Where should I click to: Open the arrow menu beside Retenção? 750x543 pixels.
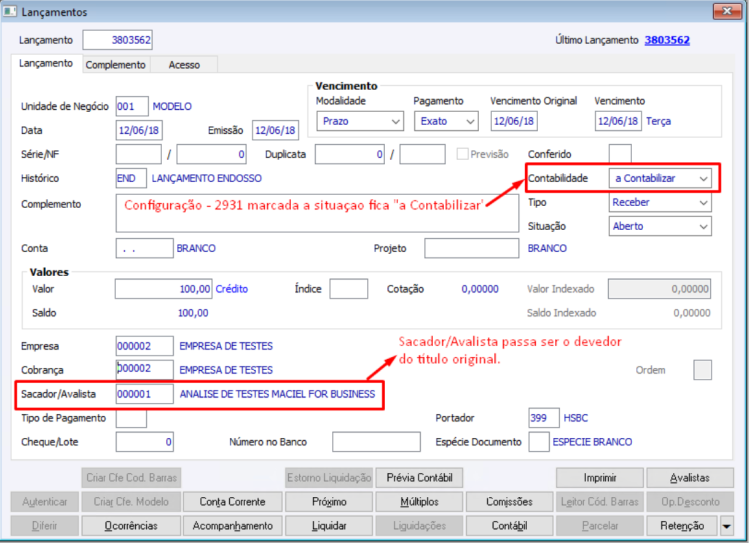(727, 526)
